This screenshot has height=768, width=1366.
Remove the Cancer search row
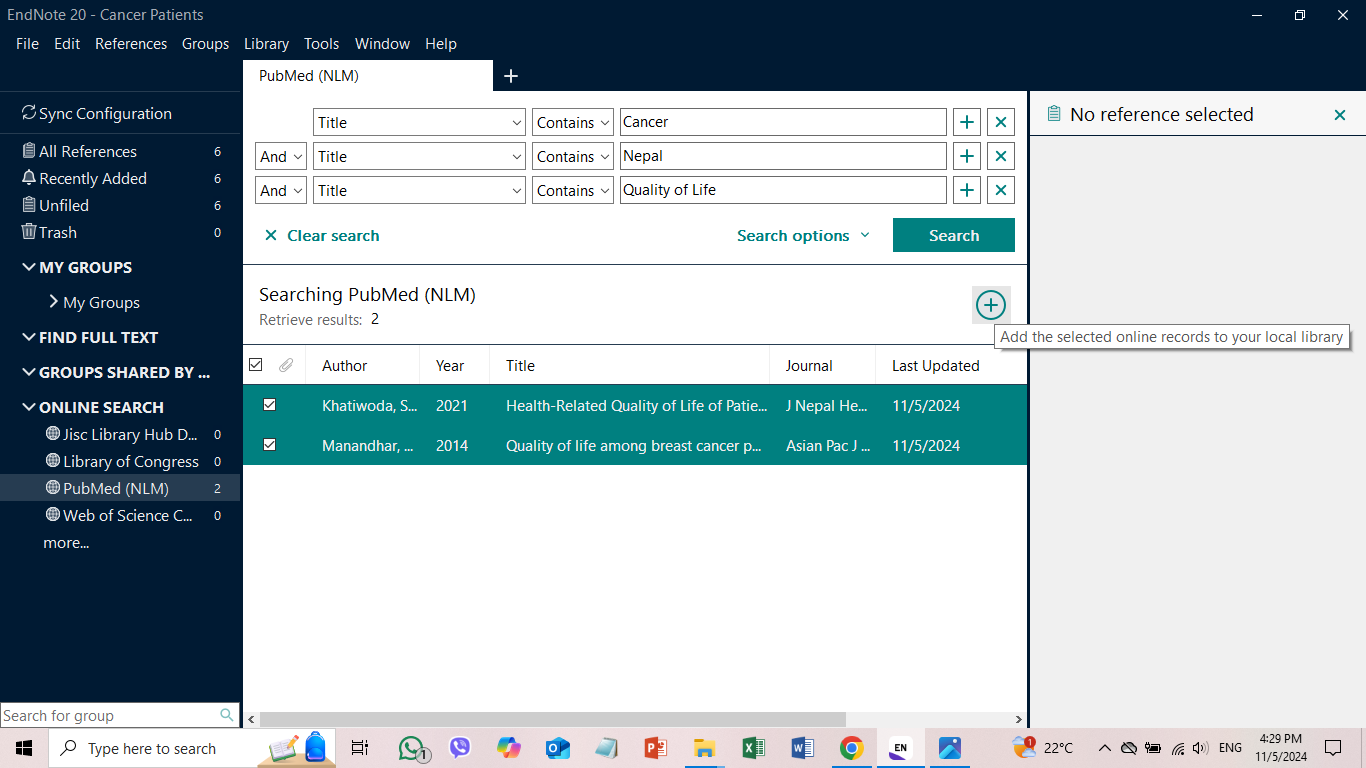tap(1001, 122)
